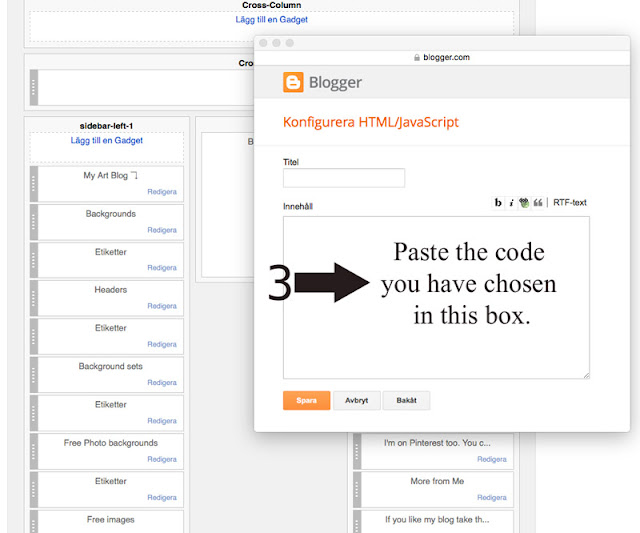This screenshot has width=640, height=533.
Task: Click Redigera under Background sets gadget
Action: tap(162, 383)
